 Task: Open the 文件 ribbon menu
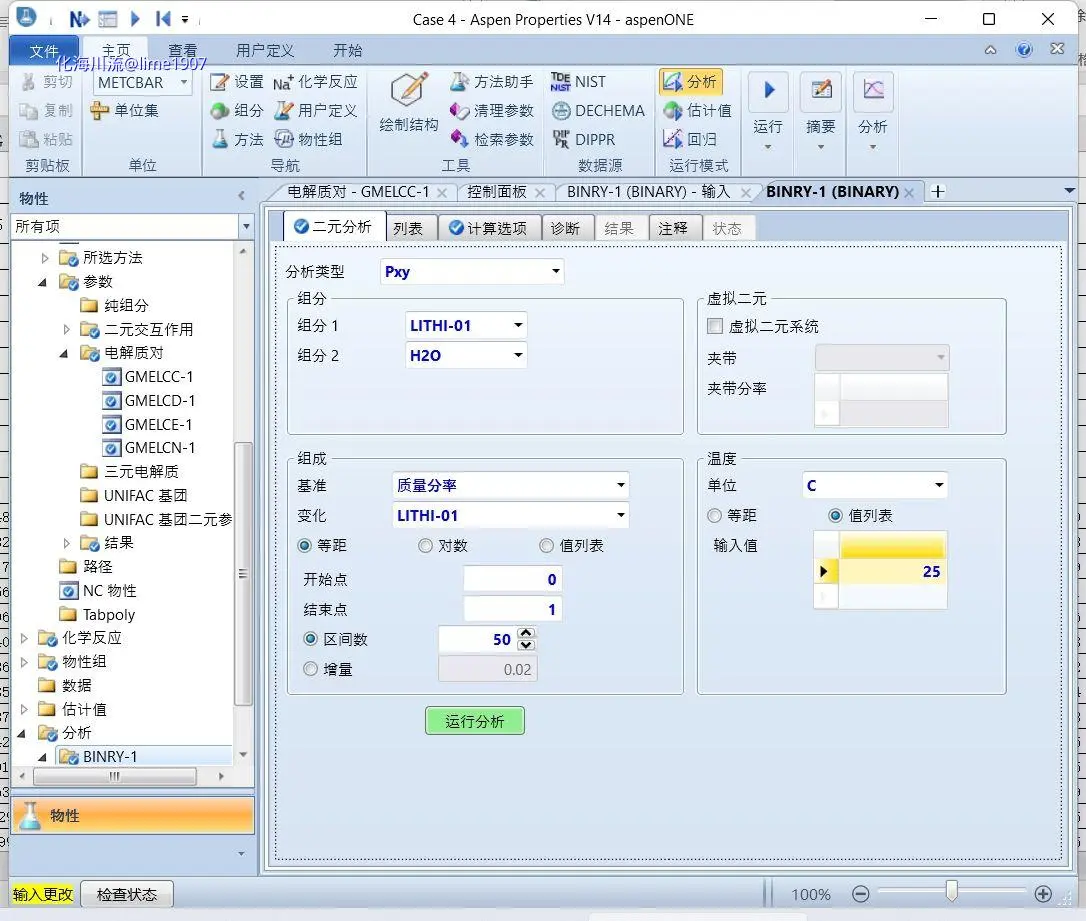[44, 51]
